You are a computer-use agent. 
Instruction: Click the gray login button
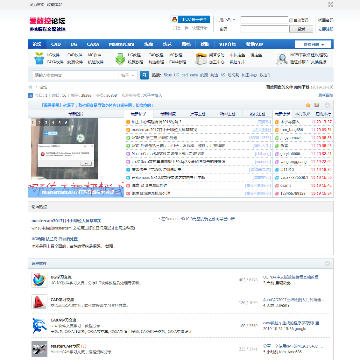click(301, 29)
